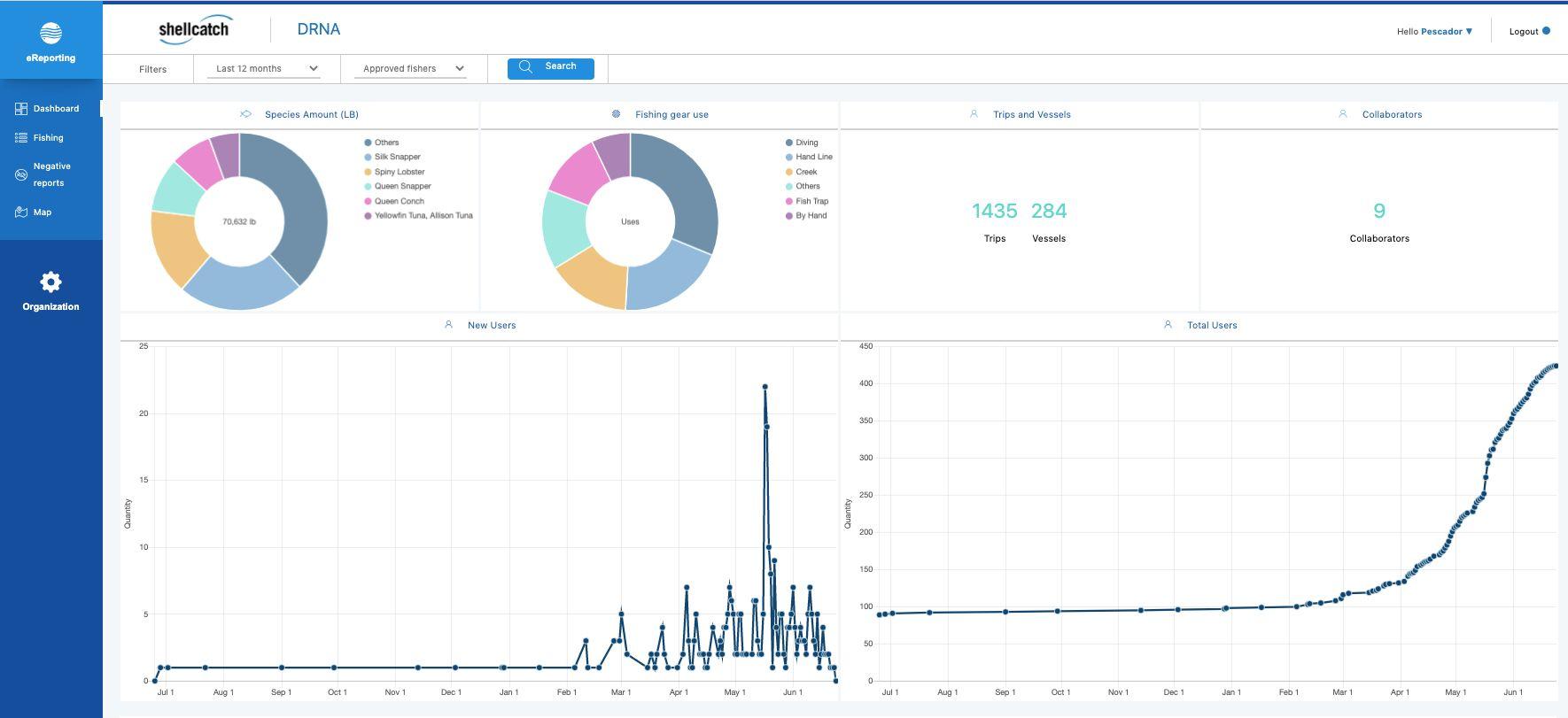
Task: Open the Organization settings label
Action: (50, 306)
